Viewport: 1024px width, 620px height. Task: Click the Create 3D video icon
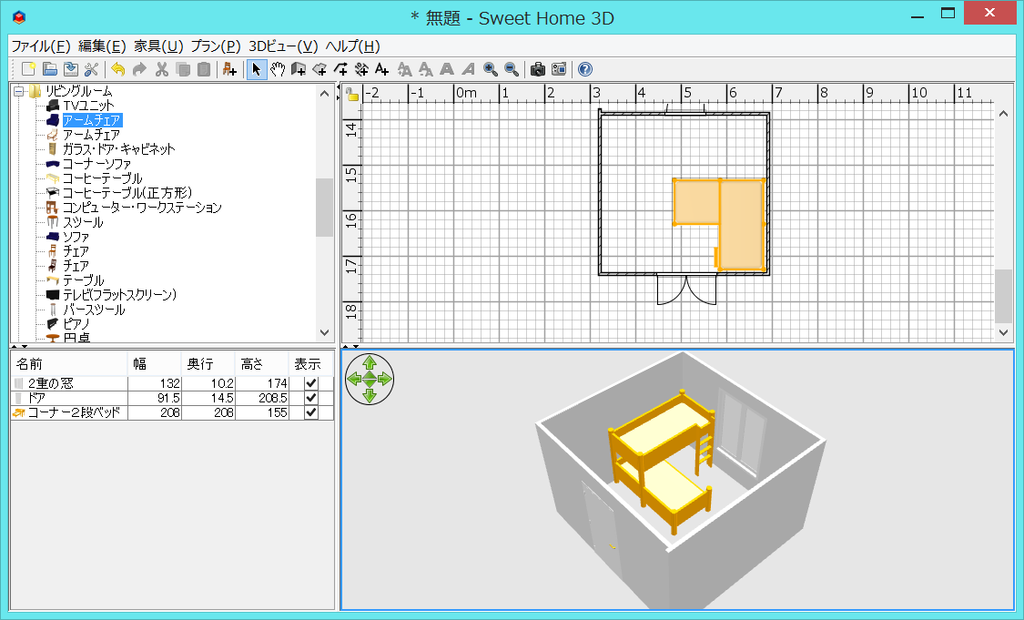click(558, 69)
